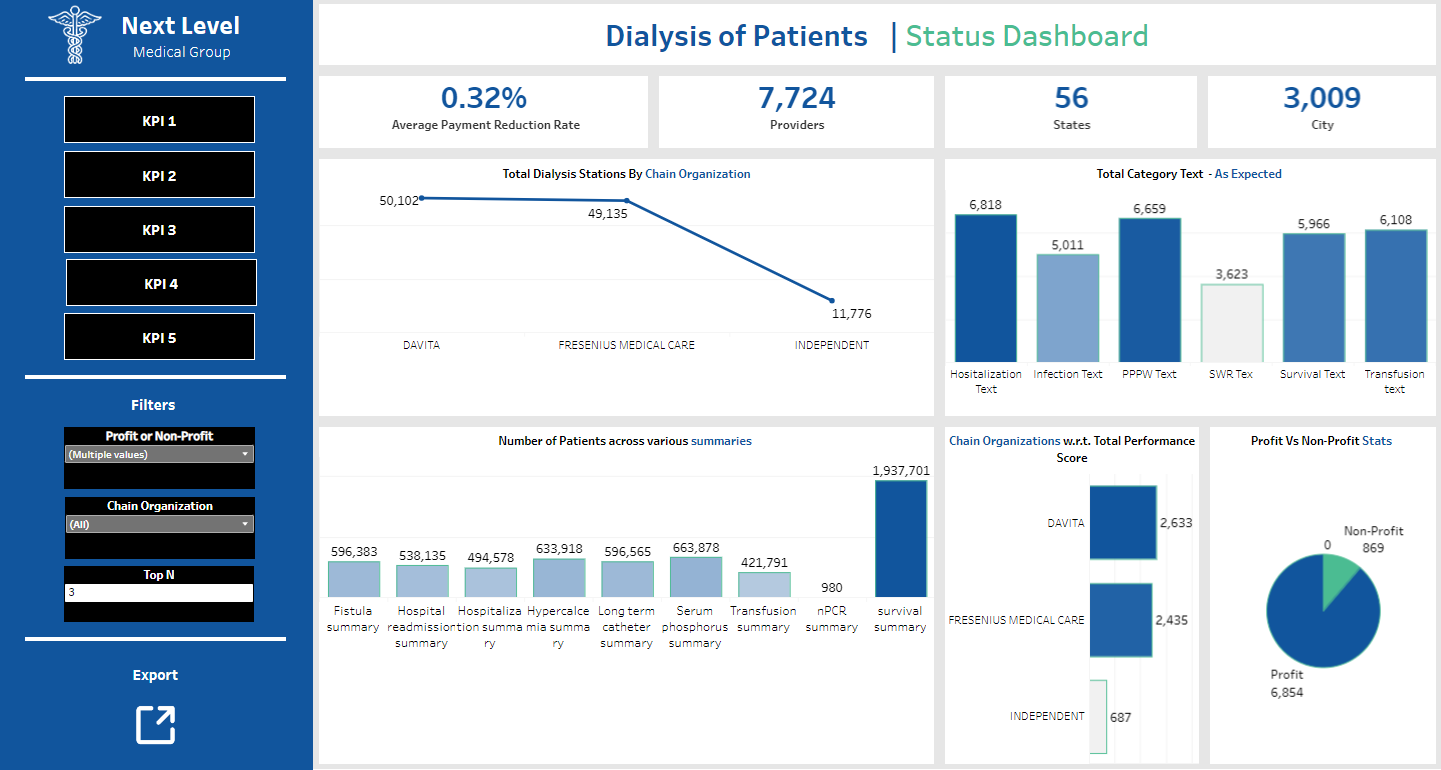Select the DAVITA performance score bar
1441x770 pixels.
pos(1122,522)
